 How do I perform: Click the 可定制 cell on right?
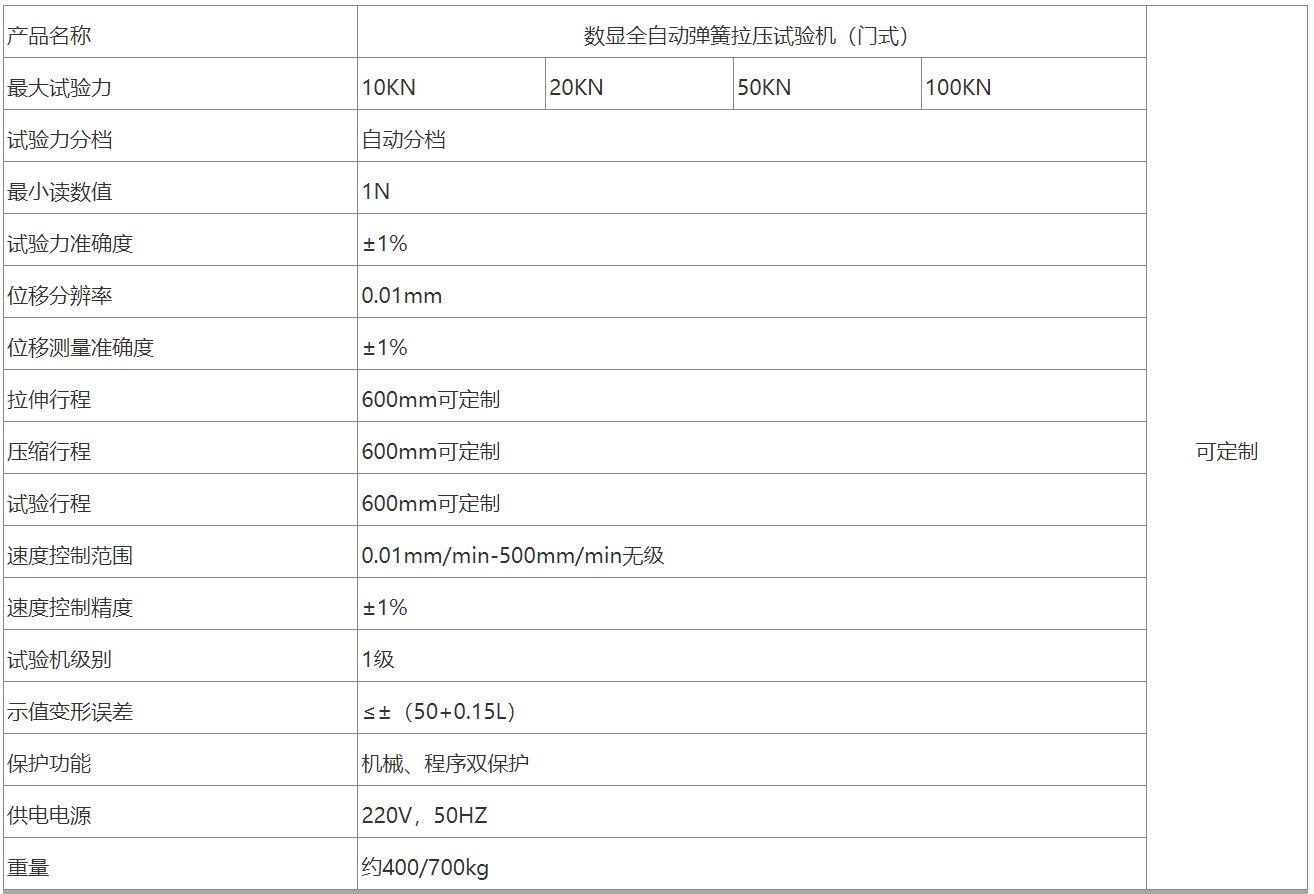click(1226, 452)
